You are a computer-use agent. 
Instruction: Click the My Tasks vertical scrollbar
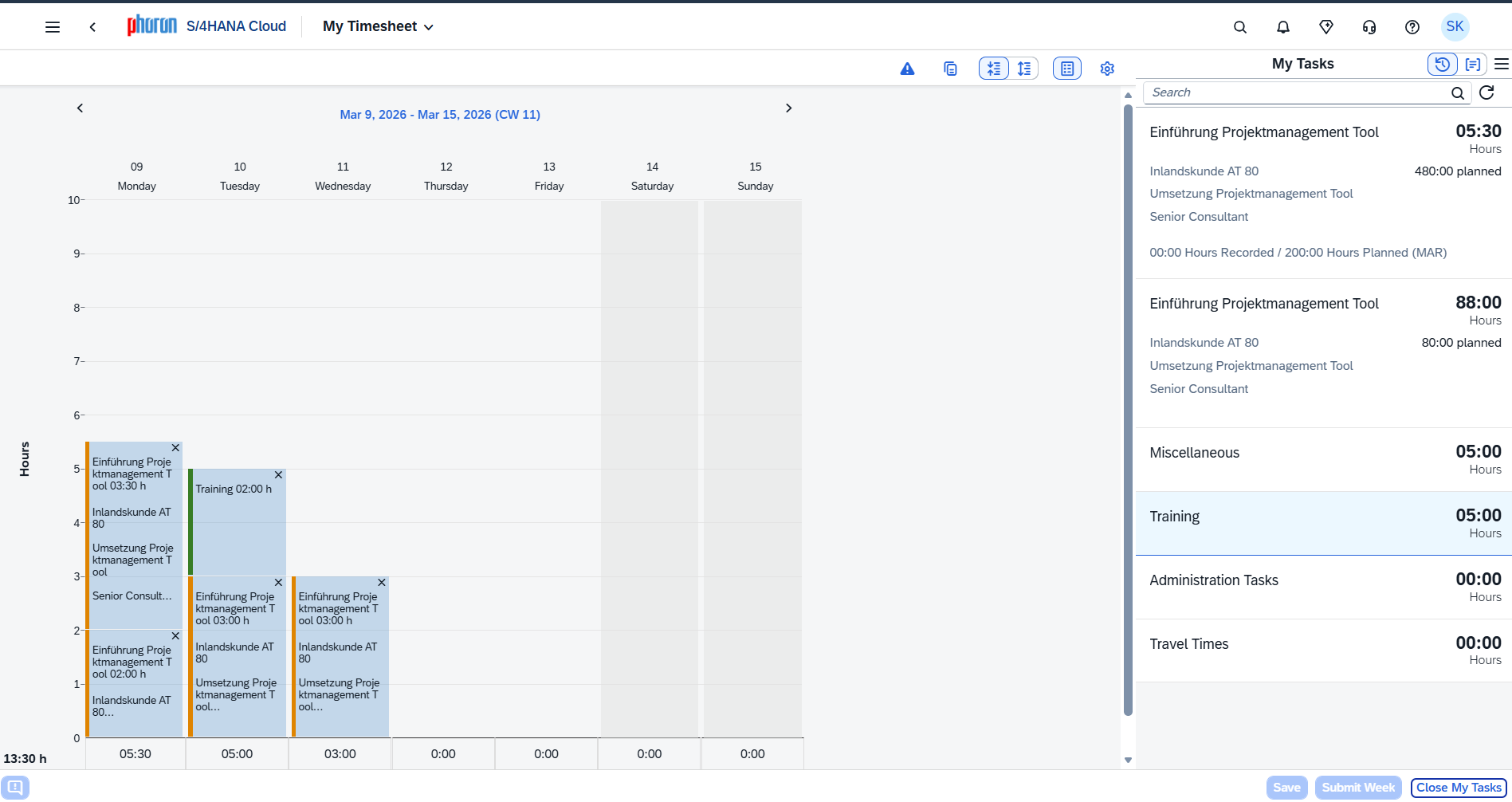1128,399
